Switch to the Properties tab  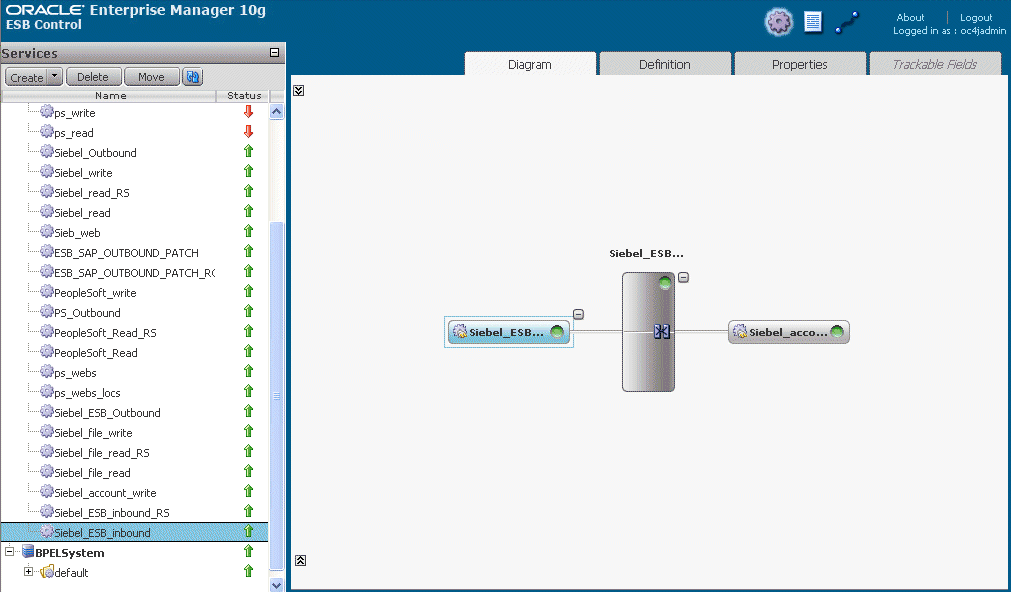coord(800,64)
